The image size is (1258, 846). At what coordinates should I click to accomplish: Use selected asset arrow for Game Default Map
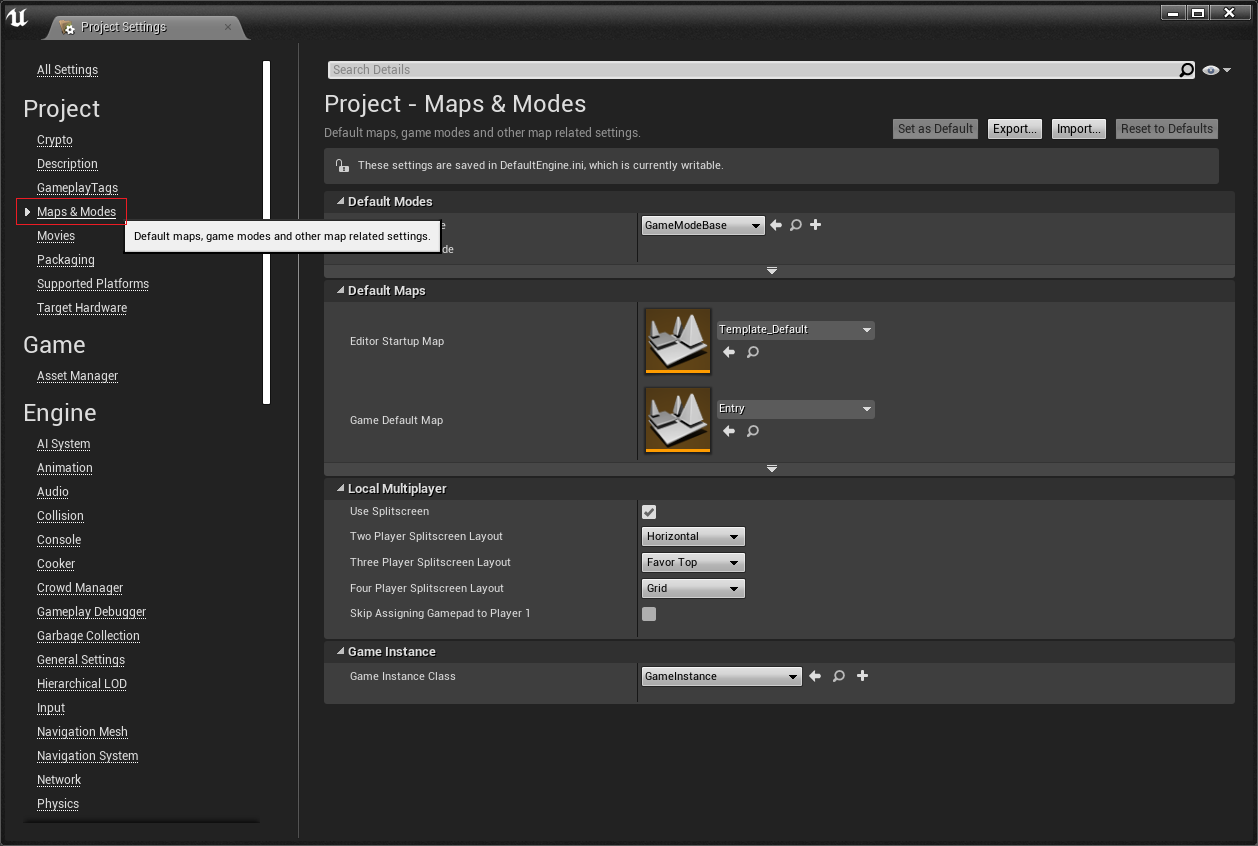(729, 431)
